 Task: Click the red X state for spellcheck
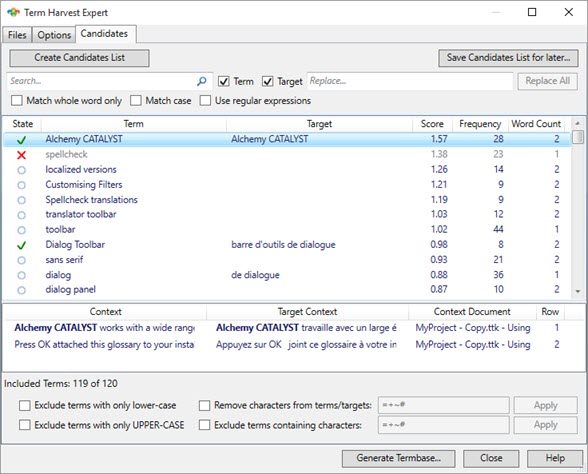[21, 154]
